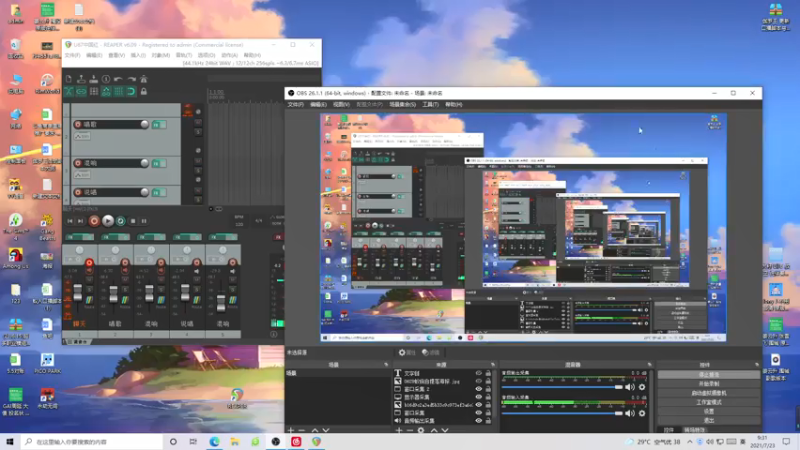Toggle visibility of 文字组 source in OBS

tap(479, 373)
